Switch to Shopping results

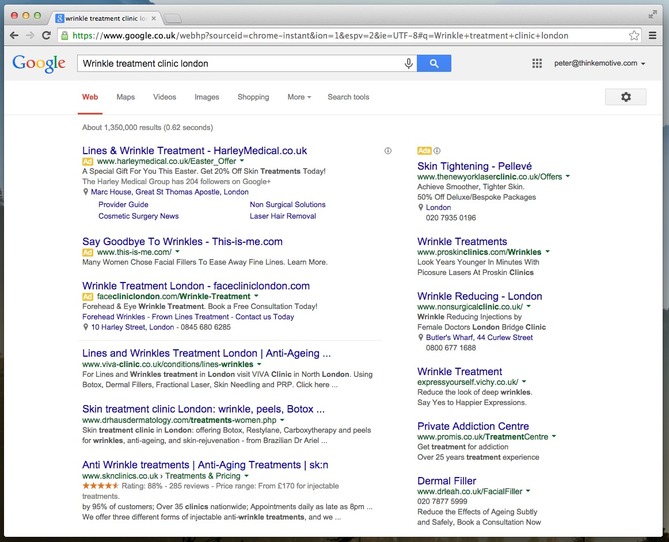[x=253, y=97]
